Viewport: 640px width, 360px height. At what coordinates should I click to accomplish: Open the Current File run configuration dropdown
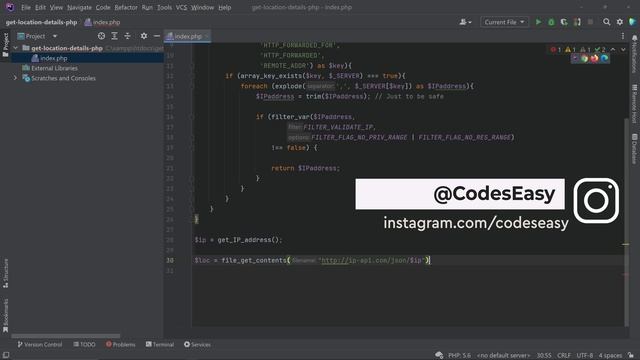[504, 22]
